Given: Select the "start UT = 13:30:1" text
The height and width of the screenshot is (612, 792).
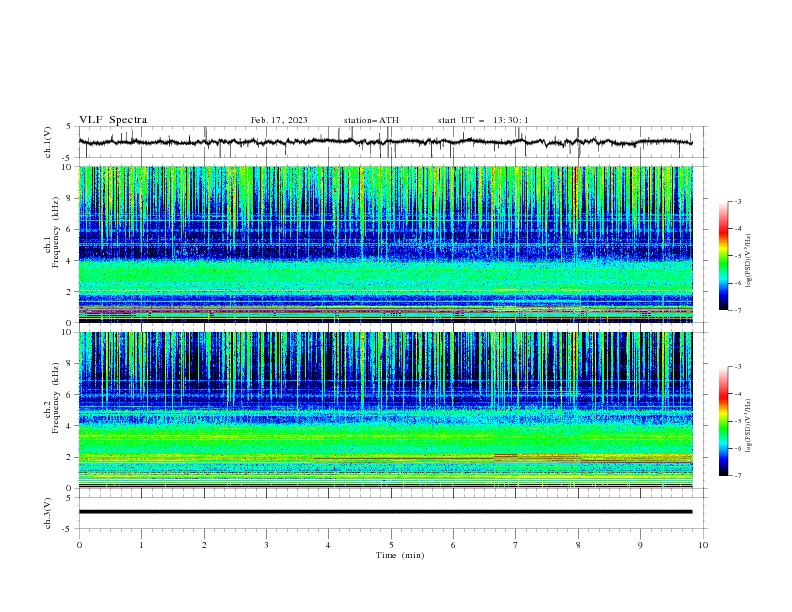Looking at the screenshot, I should 483,120.
